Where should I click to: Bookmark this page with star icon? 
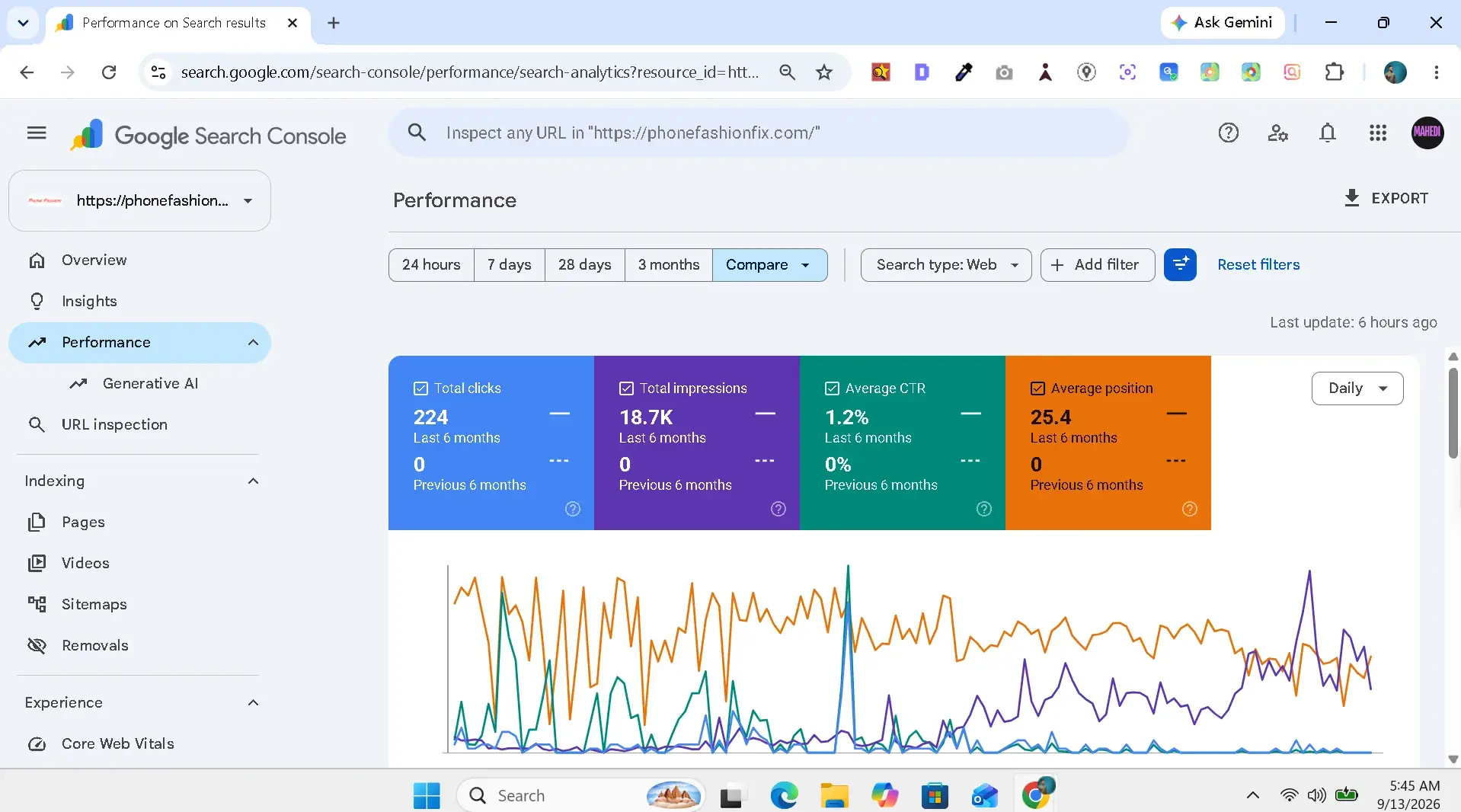(824, 72)
